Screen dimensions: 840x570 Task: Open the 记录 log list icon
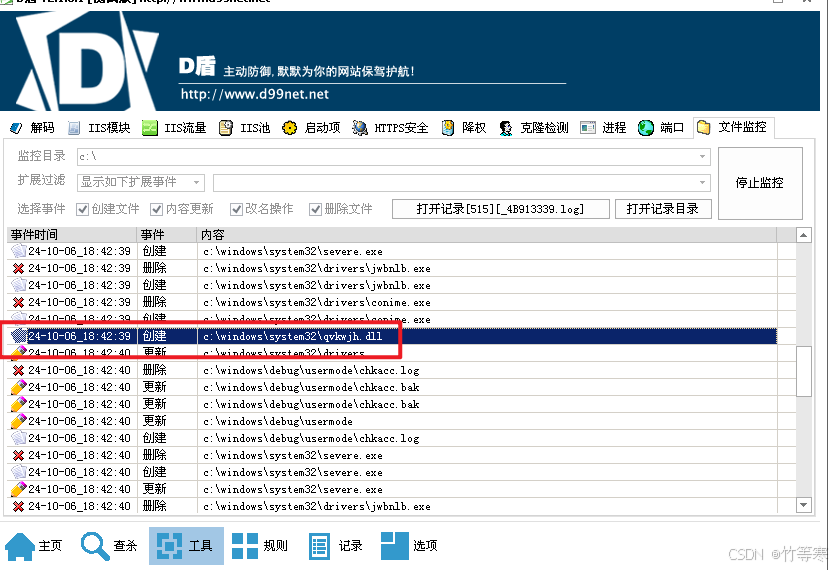tap(319, 546)
